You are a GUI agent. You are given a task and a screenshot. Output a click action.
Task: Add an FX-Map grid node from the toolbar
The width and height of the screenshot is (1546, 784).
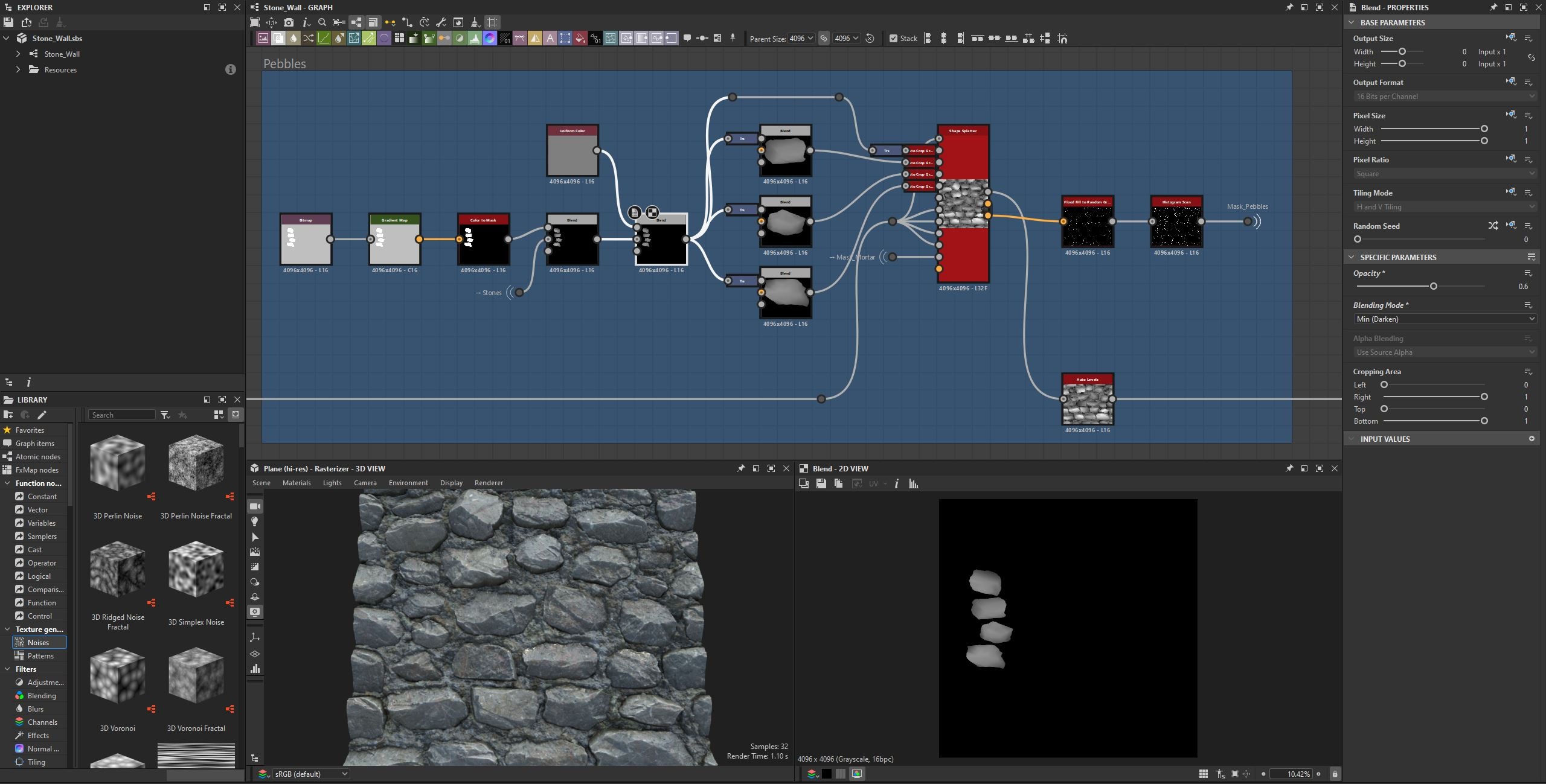[x=399, y=38]
